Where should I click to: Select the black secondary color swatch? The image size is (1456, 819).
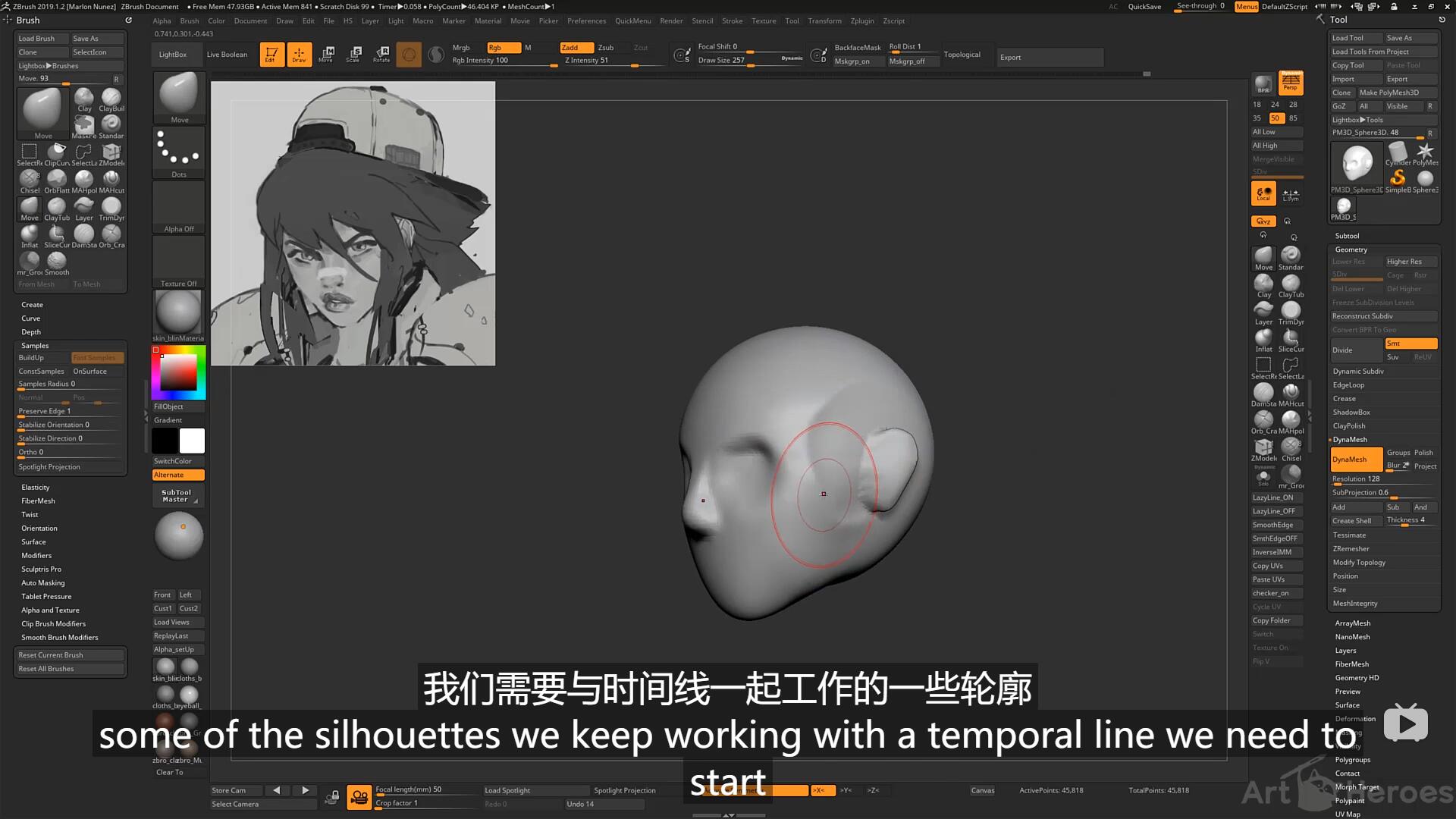tap(165, 441)
